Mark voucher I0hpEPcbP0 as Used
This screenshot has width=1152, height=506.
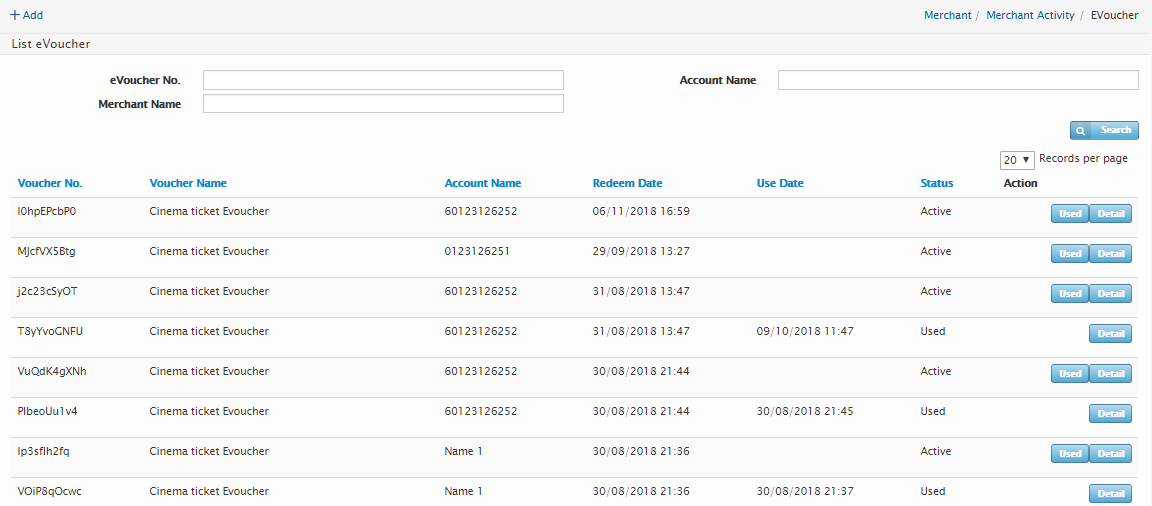1069,213
